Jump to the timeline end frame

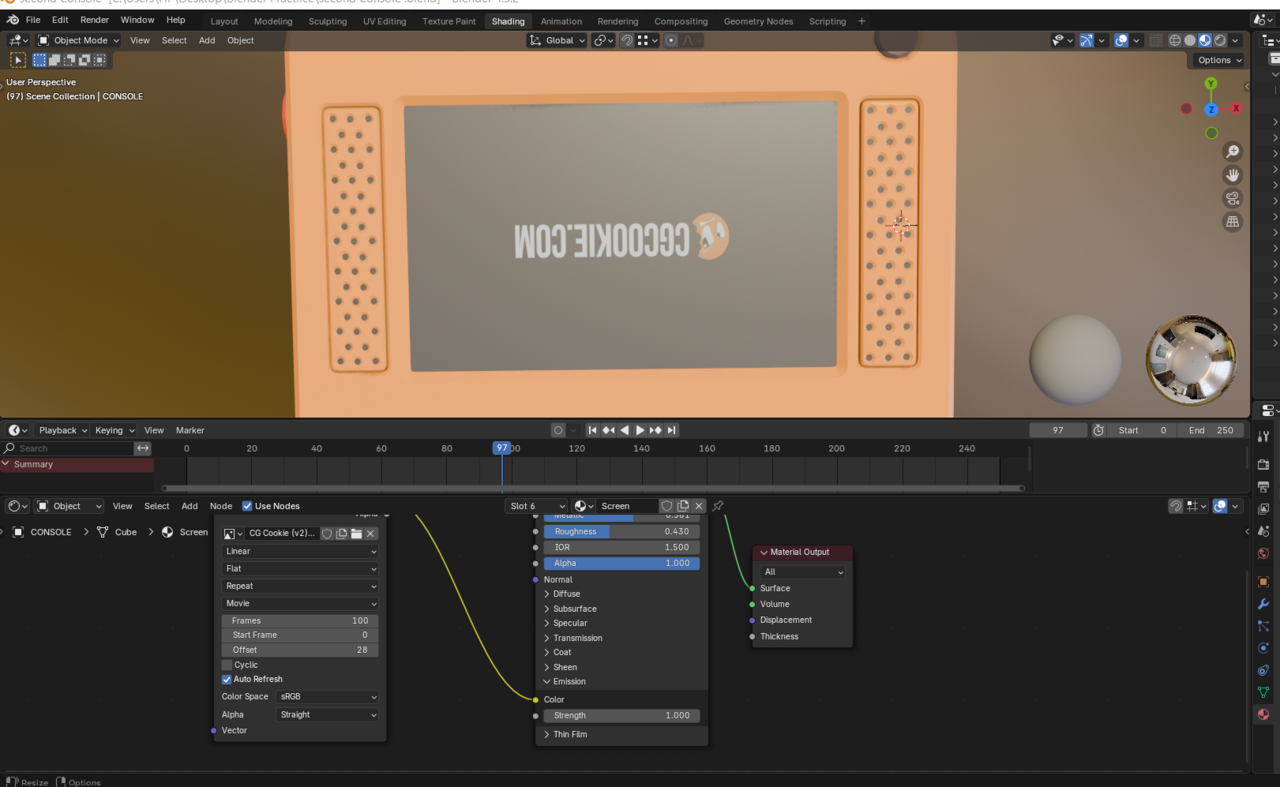(672, 430)
